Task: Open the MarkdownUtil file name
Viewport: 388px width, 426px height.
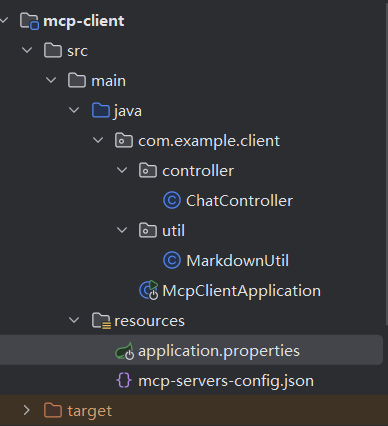Action: tap(238, 261)
